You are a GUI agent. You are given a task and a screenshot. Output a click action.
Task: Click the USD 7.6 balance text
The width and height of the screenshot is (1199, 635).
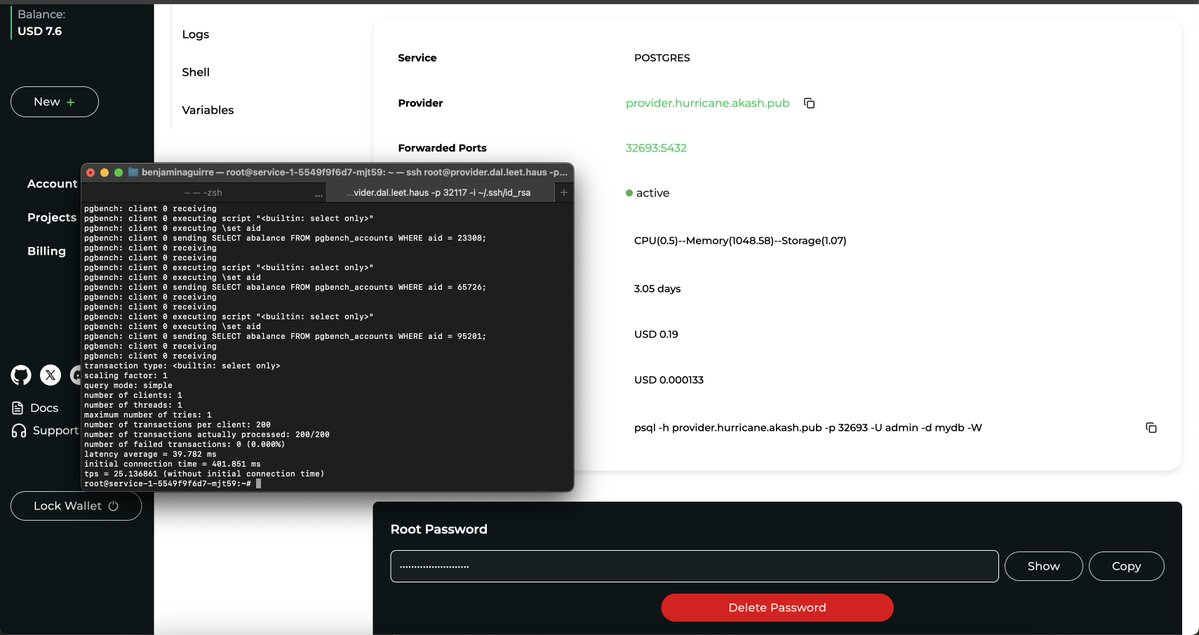point(40,31)
